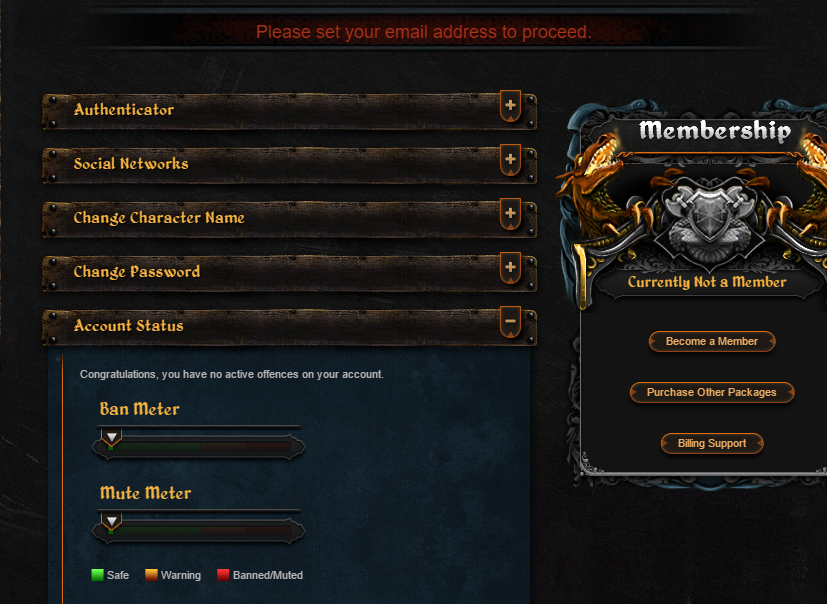
Task: Click the Authenticator header bar
Action: pos(290,111)
